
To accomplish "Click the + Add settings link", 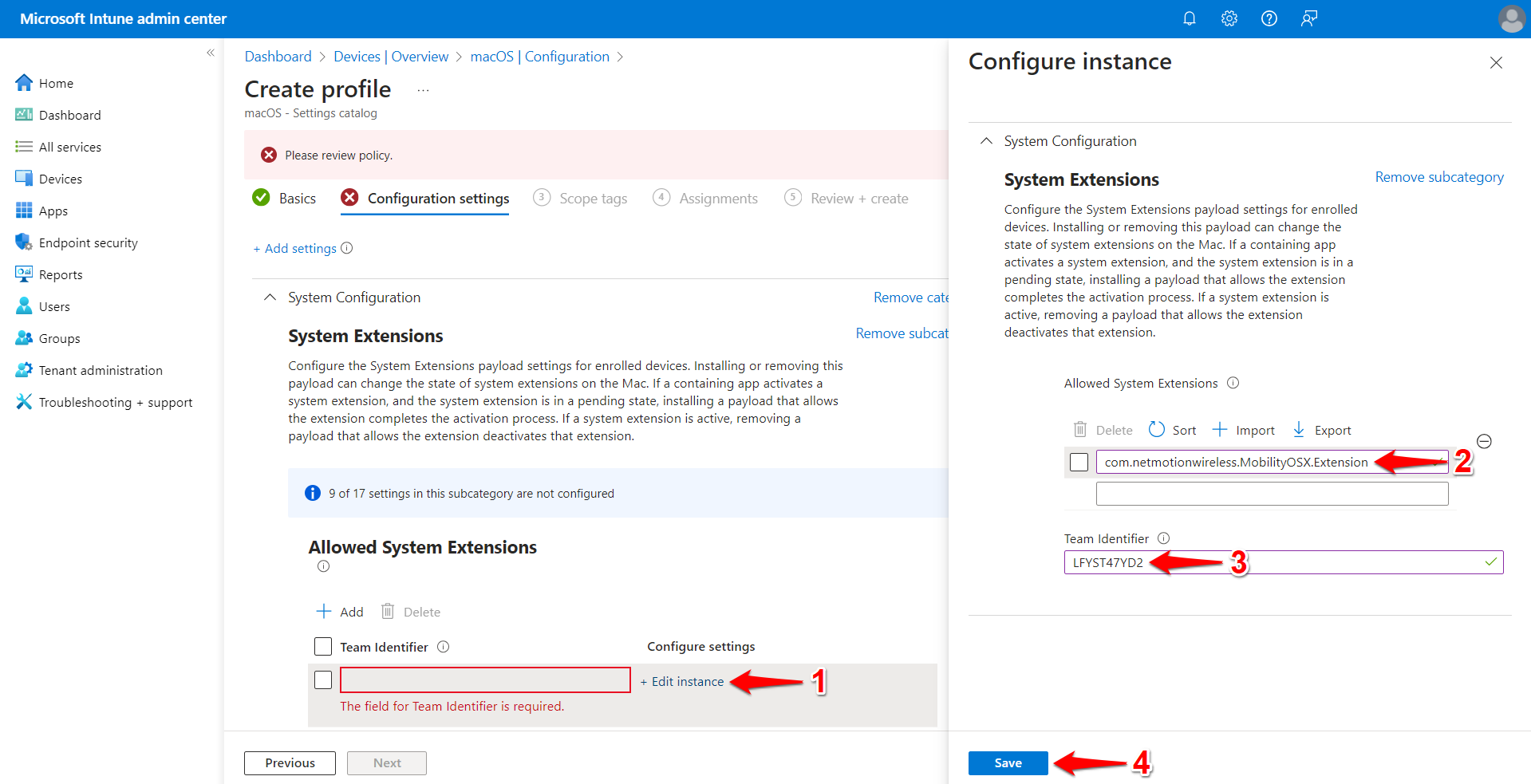I will point(294,248).
